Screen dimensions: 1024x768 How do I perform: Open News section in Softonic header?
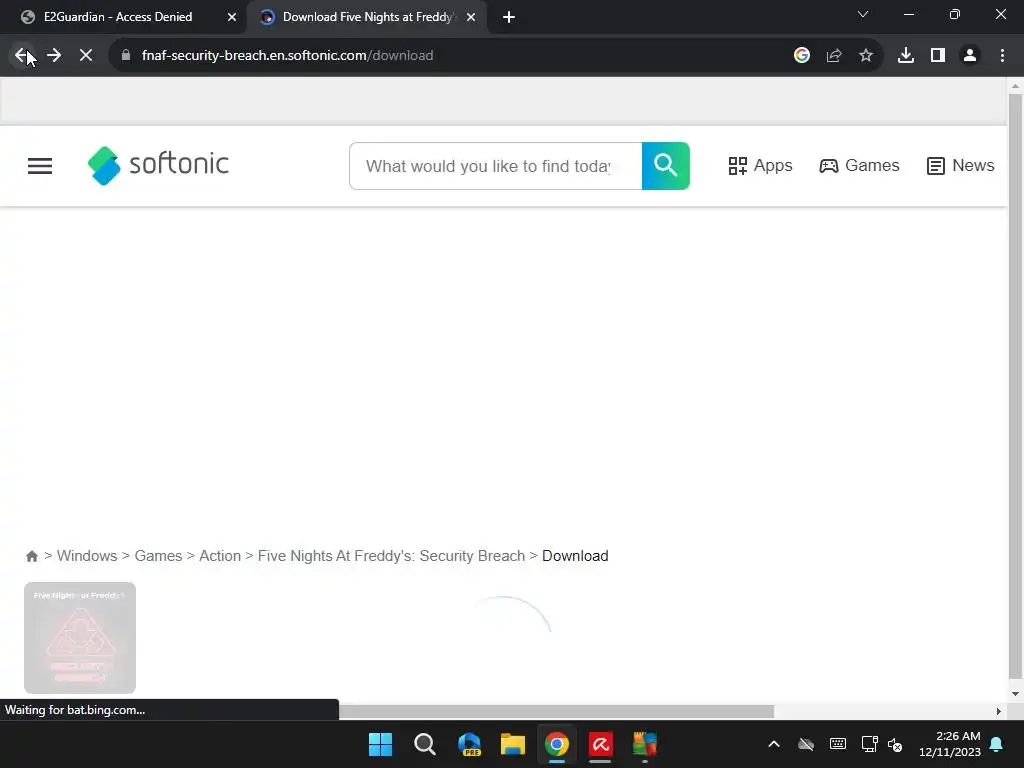(961, 166)
